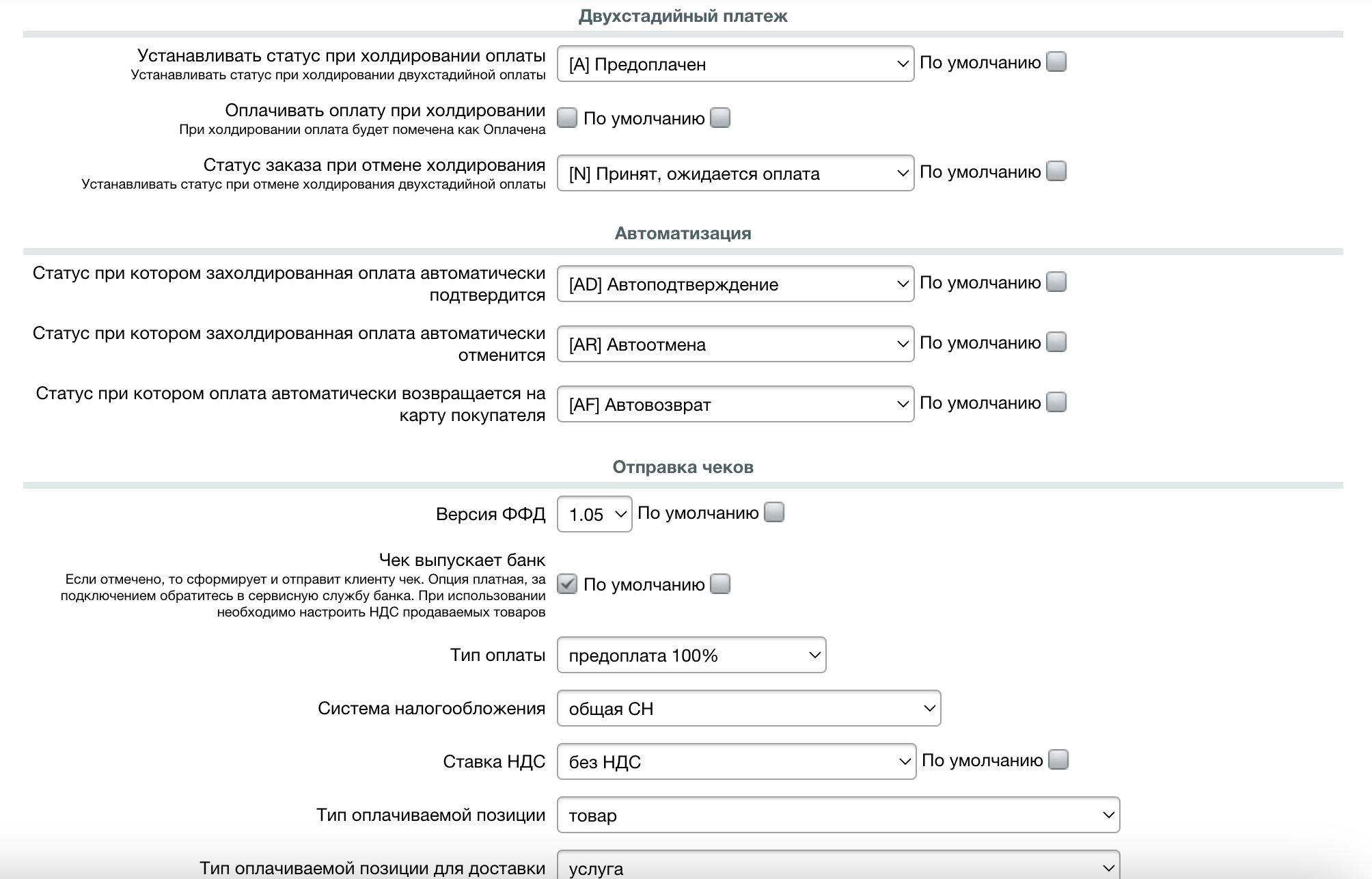Check default box for Оплачивать оплату при холдировании
The width and height of the screenshot is (1372, 879).
[720, 118]
